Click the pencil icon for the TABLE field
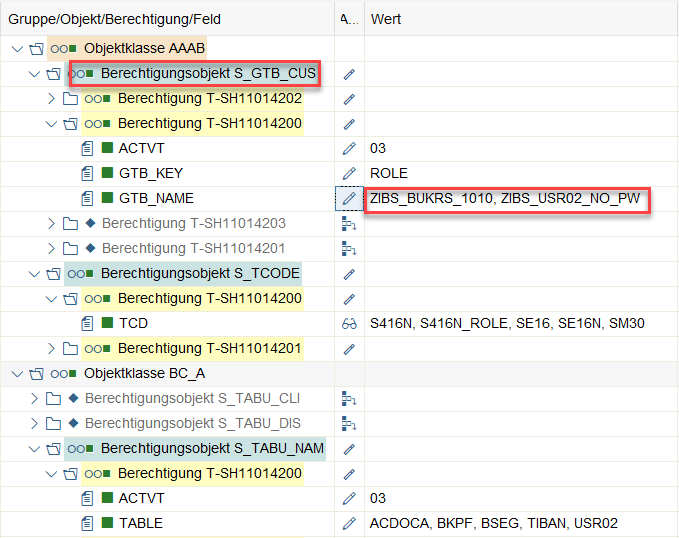Image resolution: width=679 pixels, height=538 pixels. [349, 523]
